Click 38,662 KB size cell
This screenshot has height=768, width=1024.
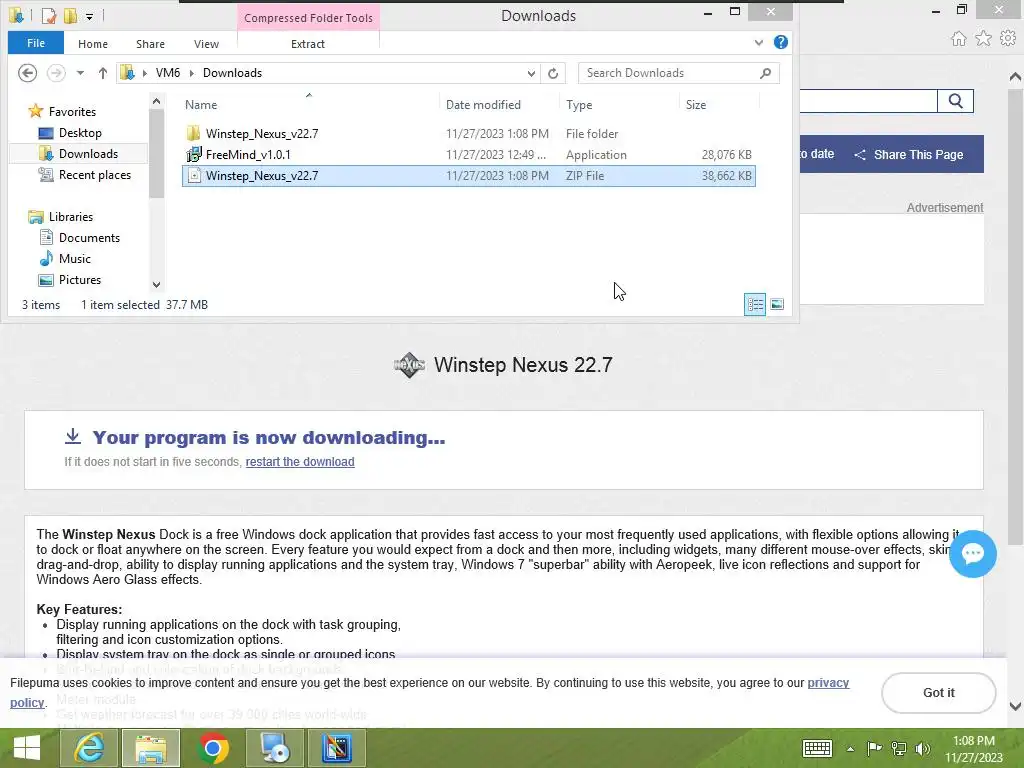(726, 176)
